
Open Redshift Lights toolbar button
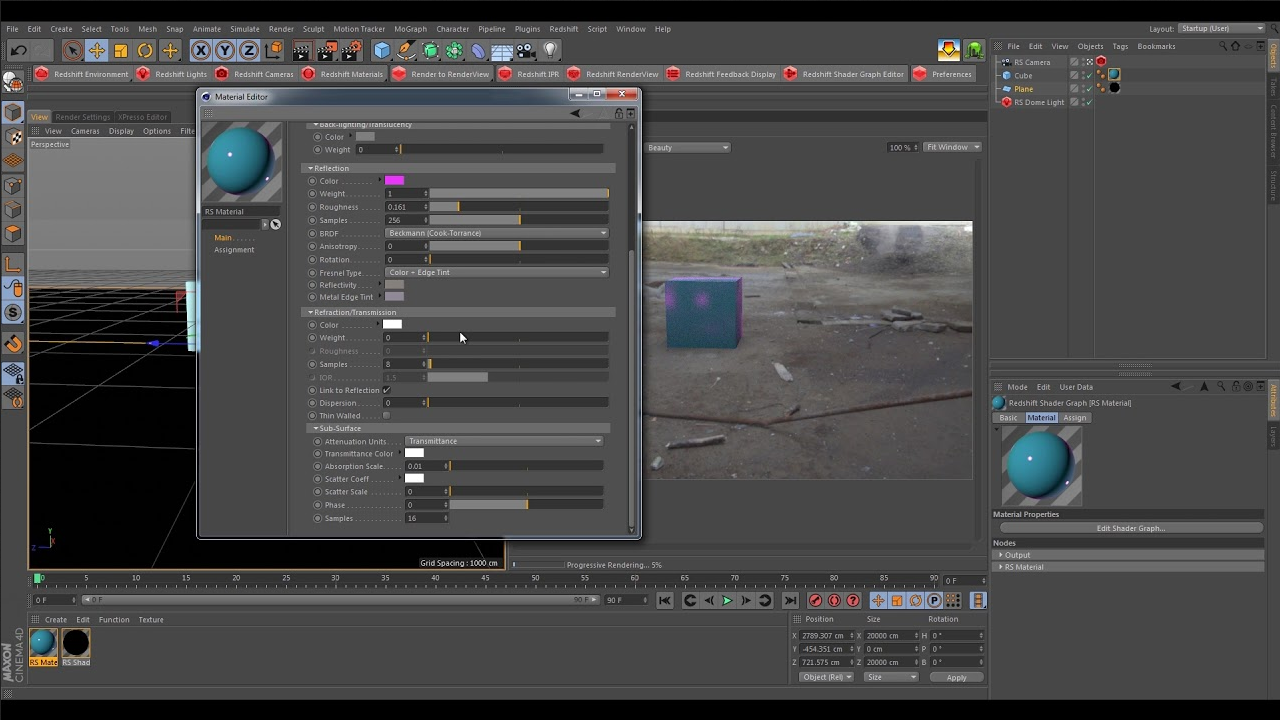[172, 74]
